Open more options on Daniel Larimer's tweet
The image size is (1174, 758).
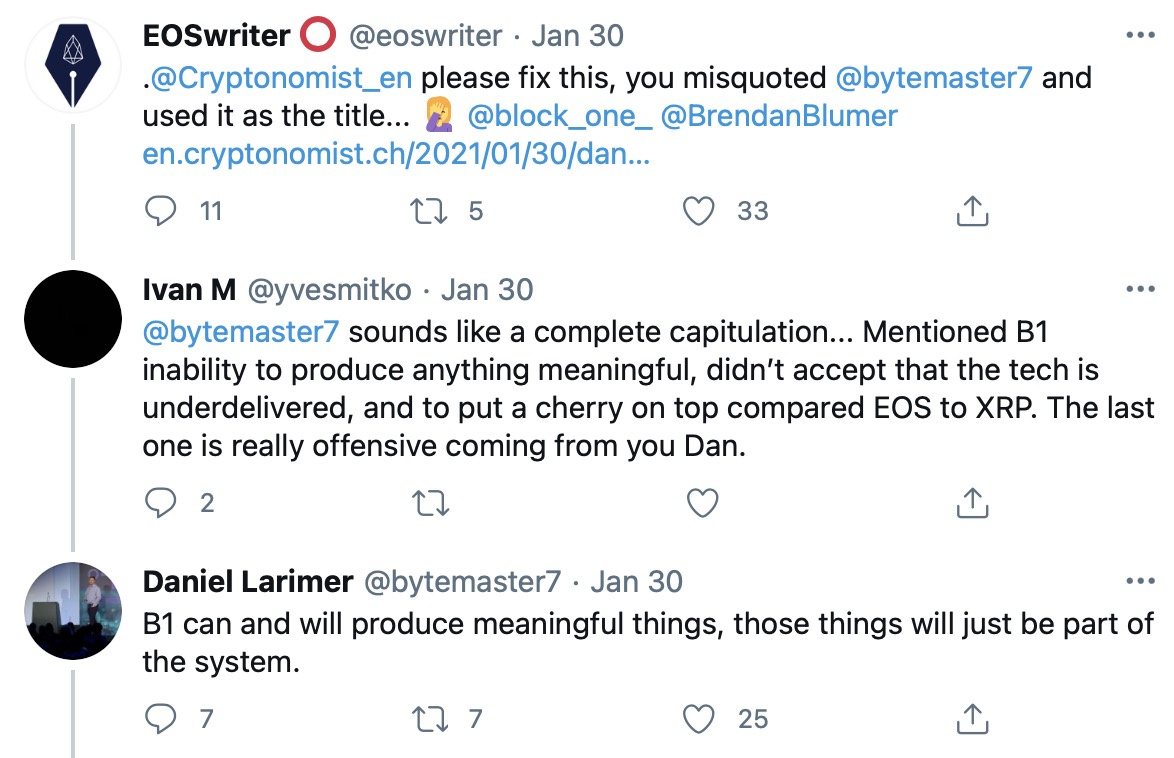tap(1140, 581)
